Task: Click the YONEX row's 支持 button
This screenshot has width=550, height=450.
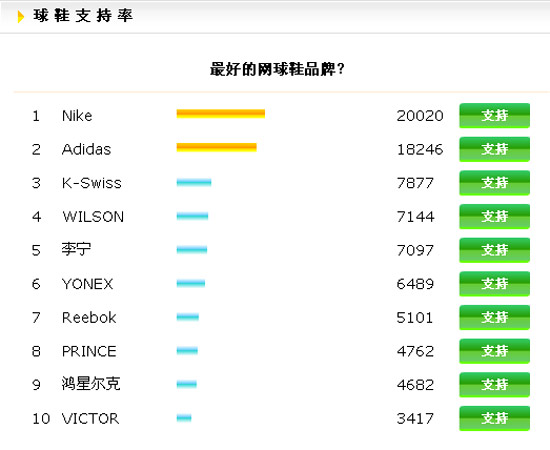Action: point(494,284)
